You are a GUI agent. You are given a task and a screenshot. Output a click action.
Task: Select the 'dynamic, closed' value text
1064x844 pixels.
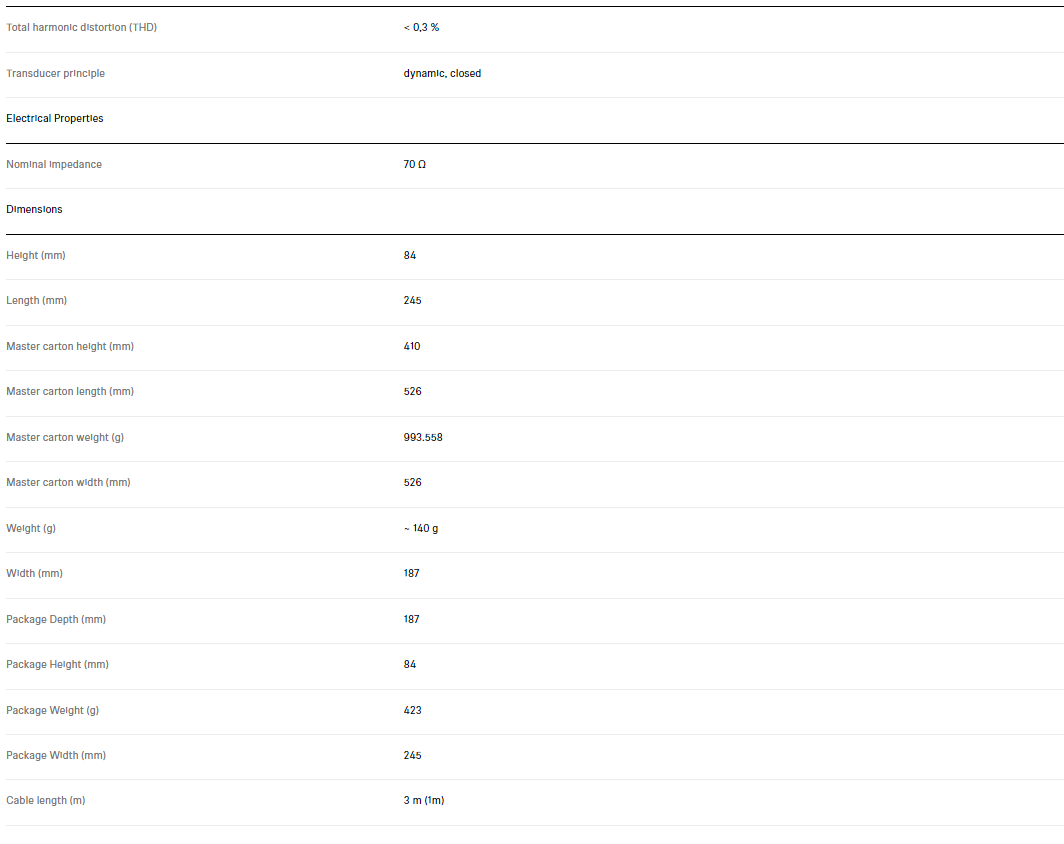442,73
